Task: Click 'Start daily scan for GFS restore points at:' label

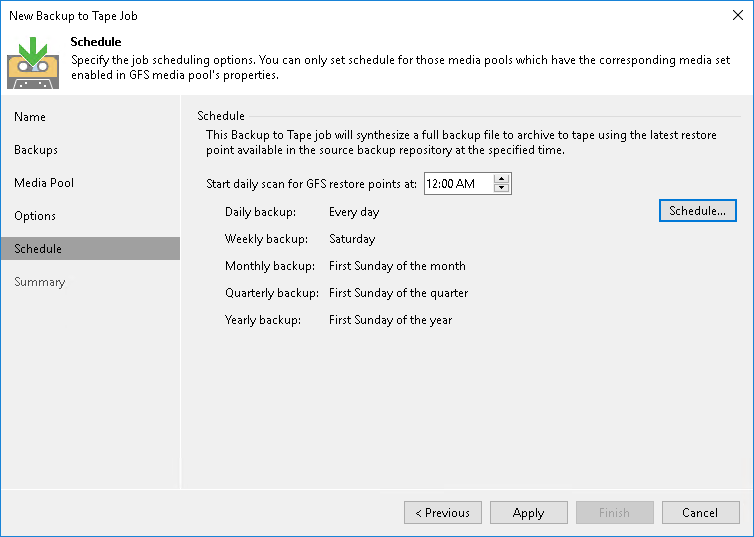Action: pos(312,184)
